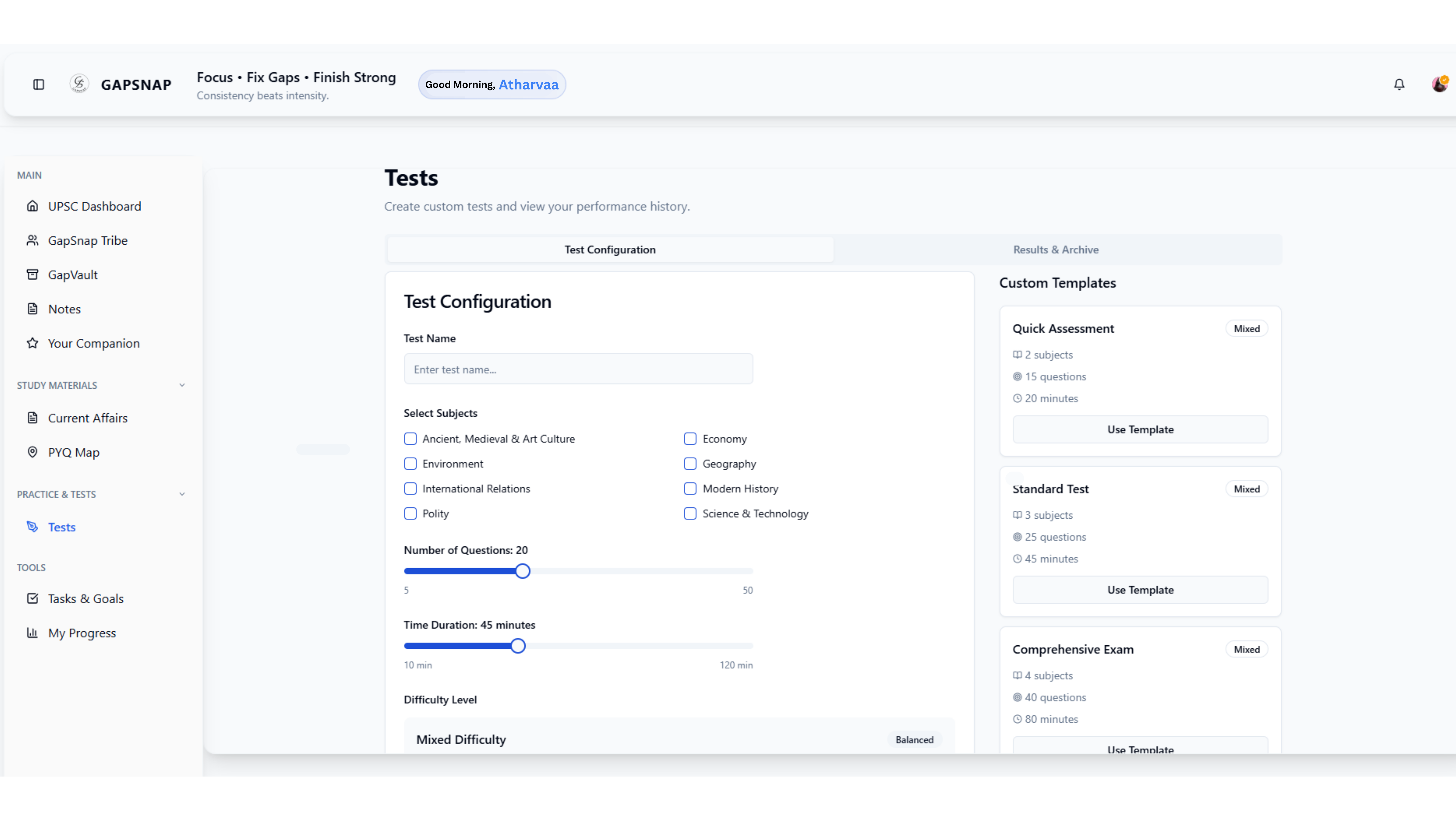Image resolution: width=1456 pixels, height=819 pixels.
Task: Select the Modern History checkbox
Action: point(690,489)
